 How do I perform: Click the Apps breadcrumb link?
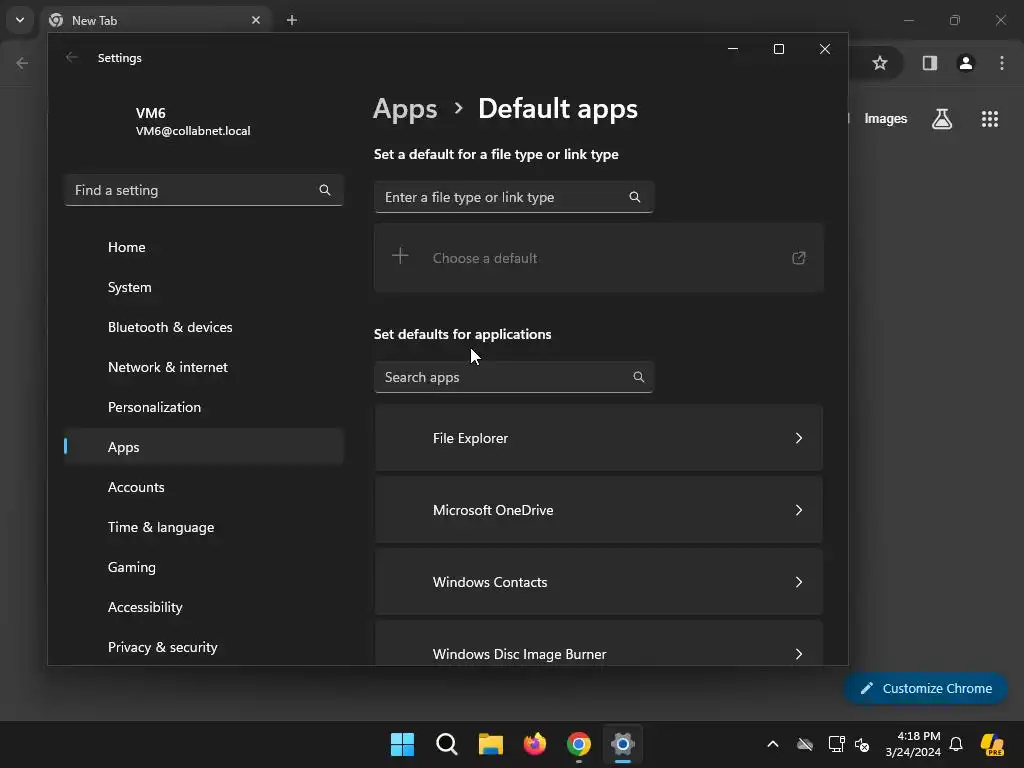(x=405, y=109)
